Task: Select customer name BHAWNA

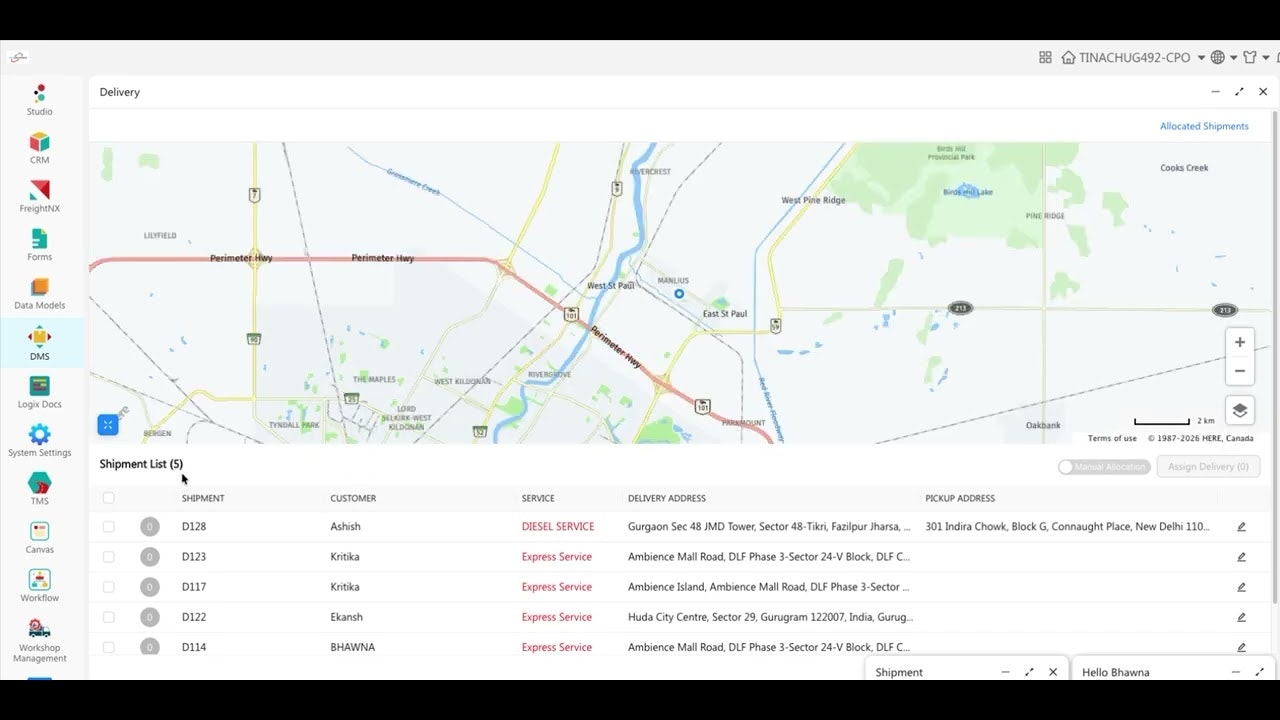Action: click(353, 647)
